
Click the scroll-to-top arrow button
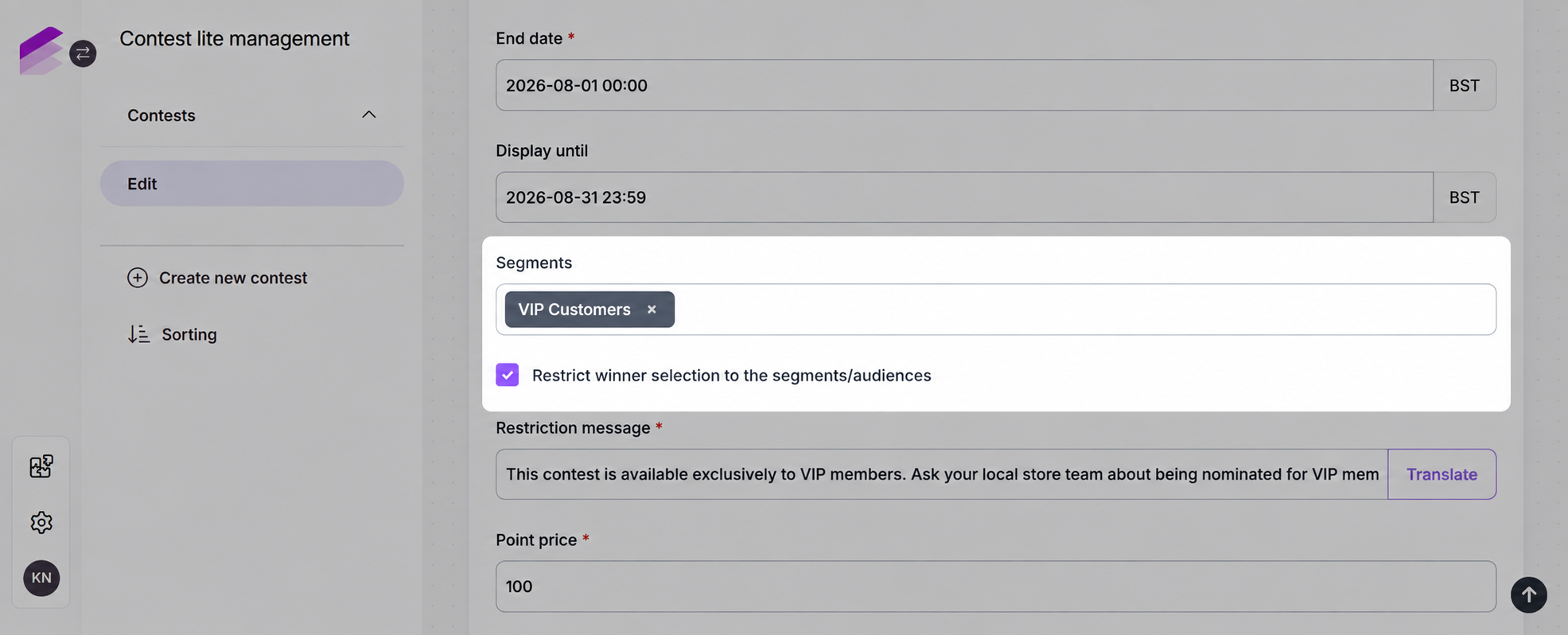[1528, 594]
